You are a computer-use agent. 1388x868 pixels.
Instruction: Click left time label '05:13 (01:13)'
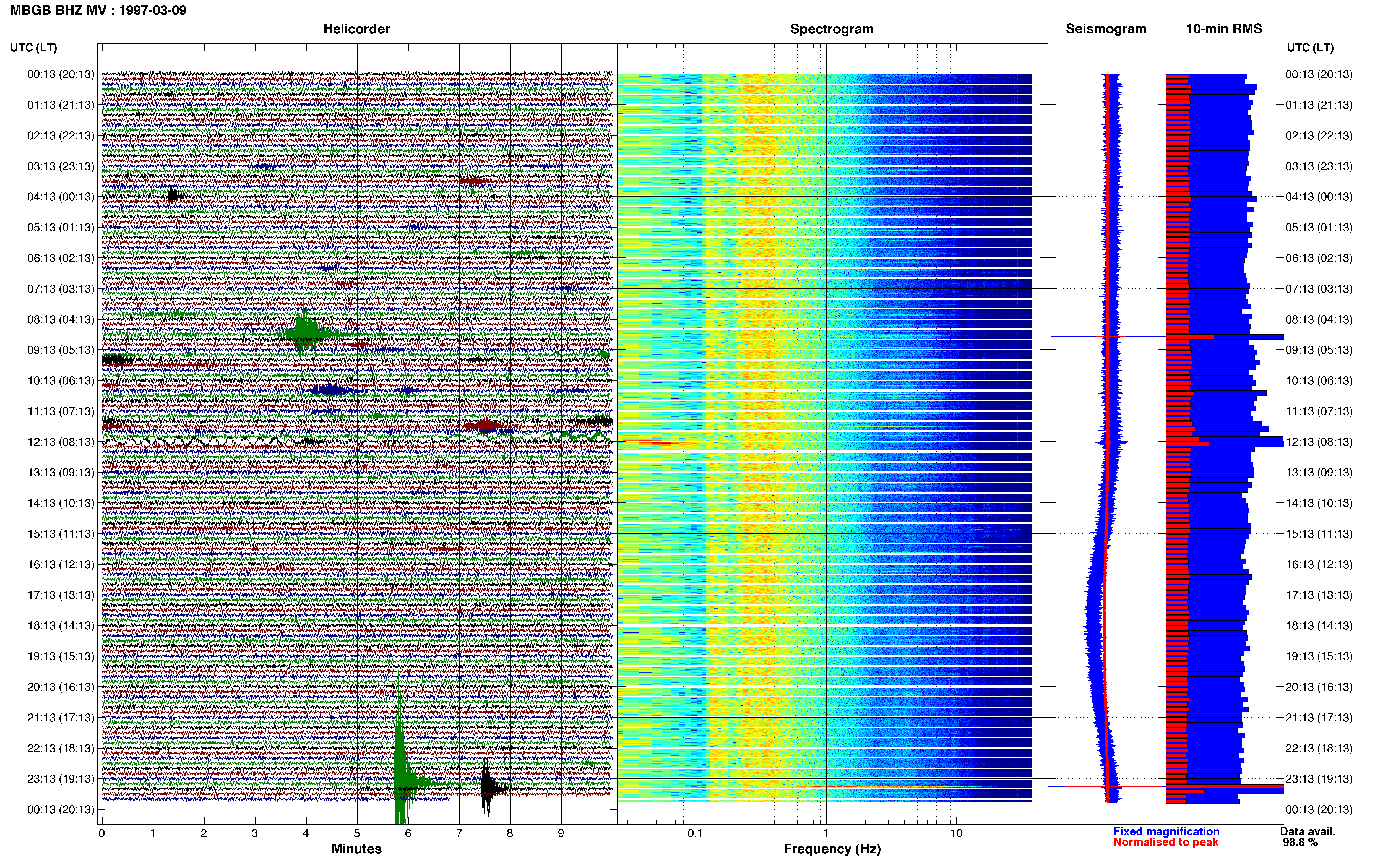pyautogui.click(x=61, y=227)
